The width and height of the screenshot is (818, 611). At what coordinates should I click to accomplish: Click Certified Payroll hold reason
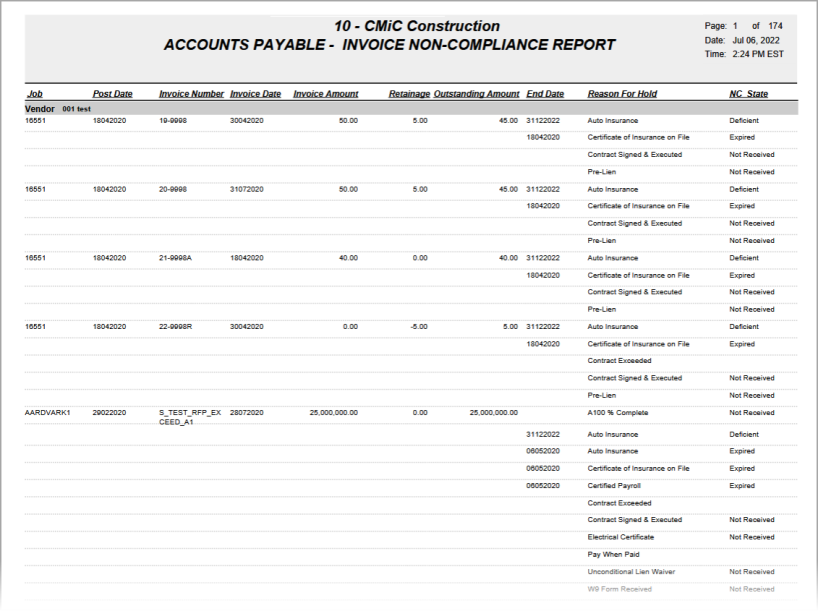[x=614, y=486]
